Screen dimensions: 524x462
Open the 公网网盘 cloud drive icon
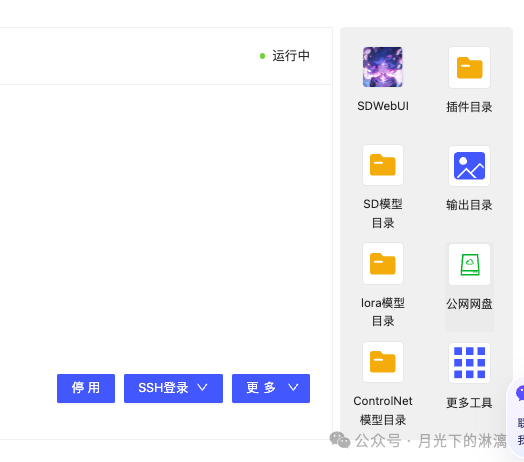[x=469, y=264]
